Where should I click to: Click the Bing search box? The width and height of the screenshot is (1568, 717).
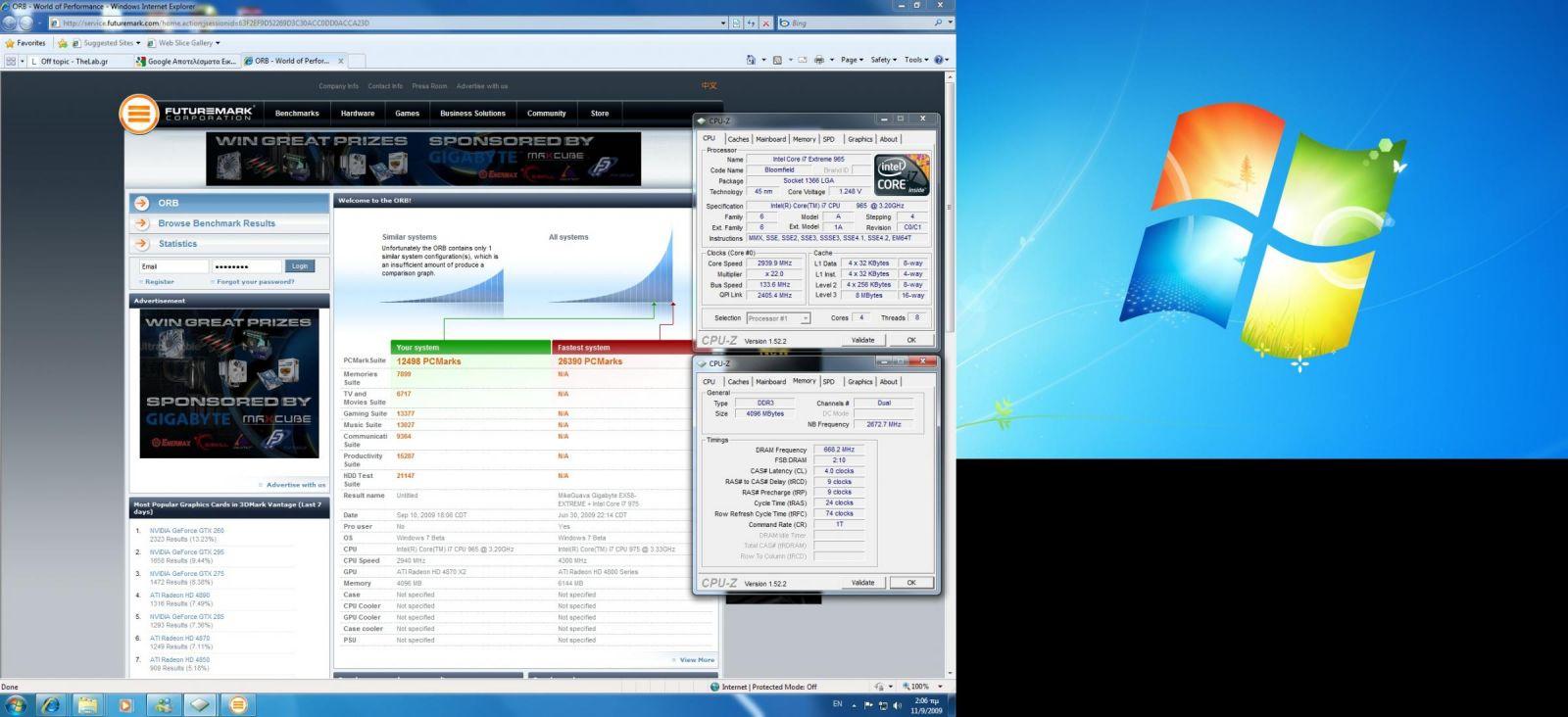click(x=855, y=23)
